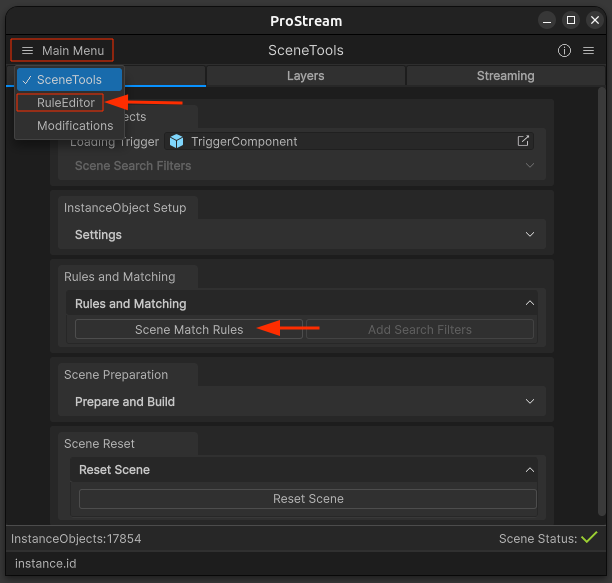This screenshot has height=583, width=612.
Task: Open TriggerComponent via external link icon
Action: 523,141
